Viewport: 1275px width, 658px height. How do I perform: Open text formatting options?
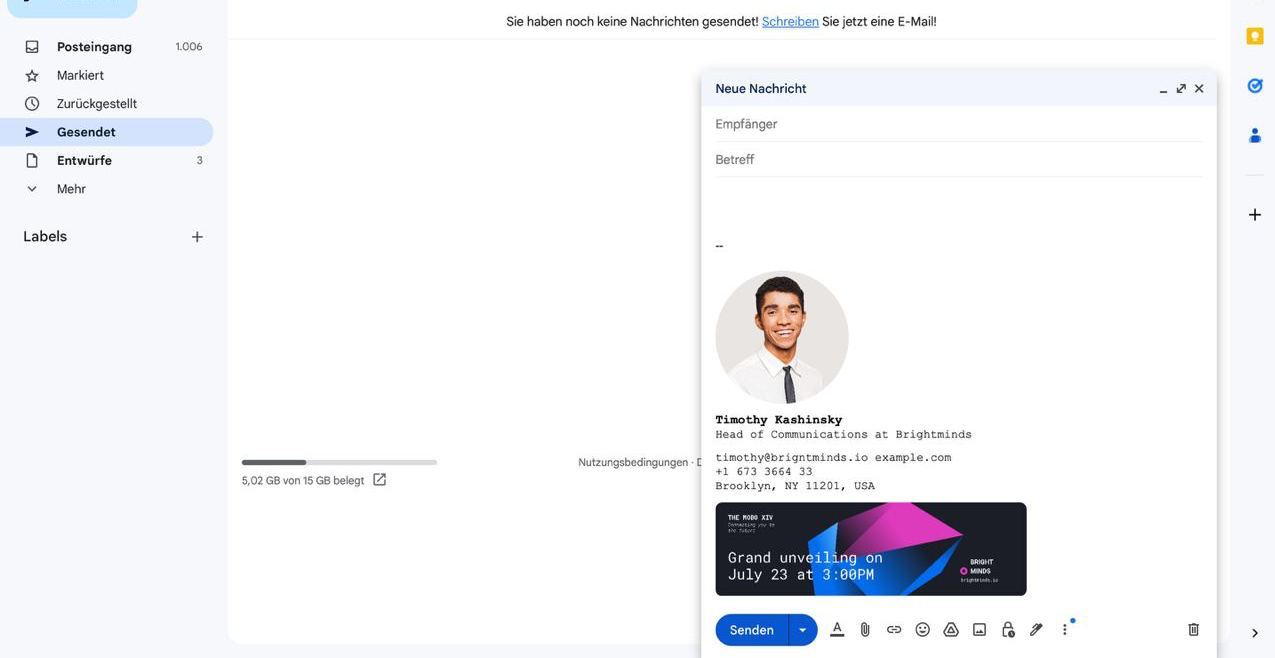(x=837, y=630)
